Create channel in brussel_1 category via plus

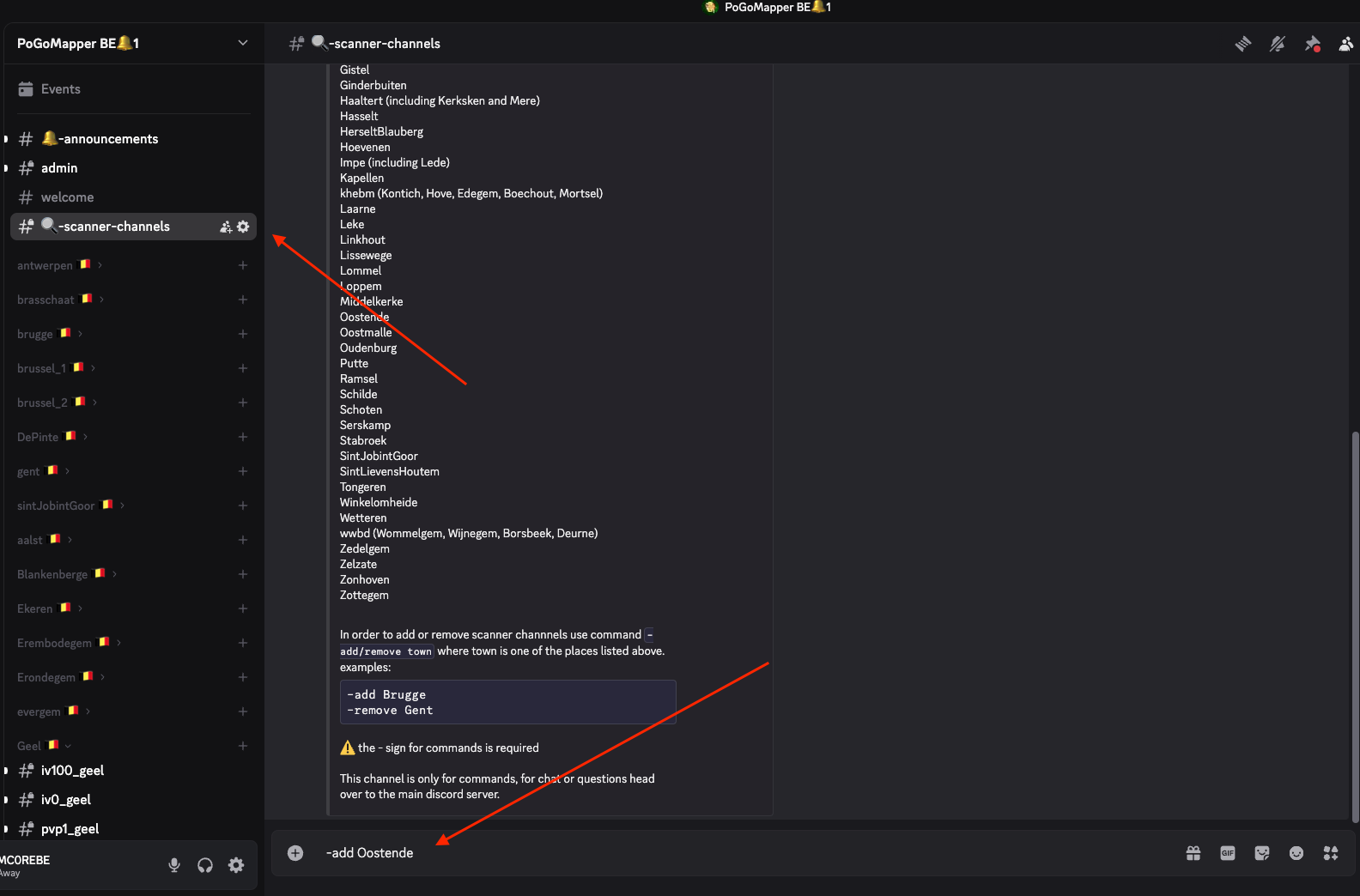(243, 368)
